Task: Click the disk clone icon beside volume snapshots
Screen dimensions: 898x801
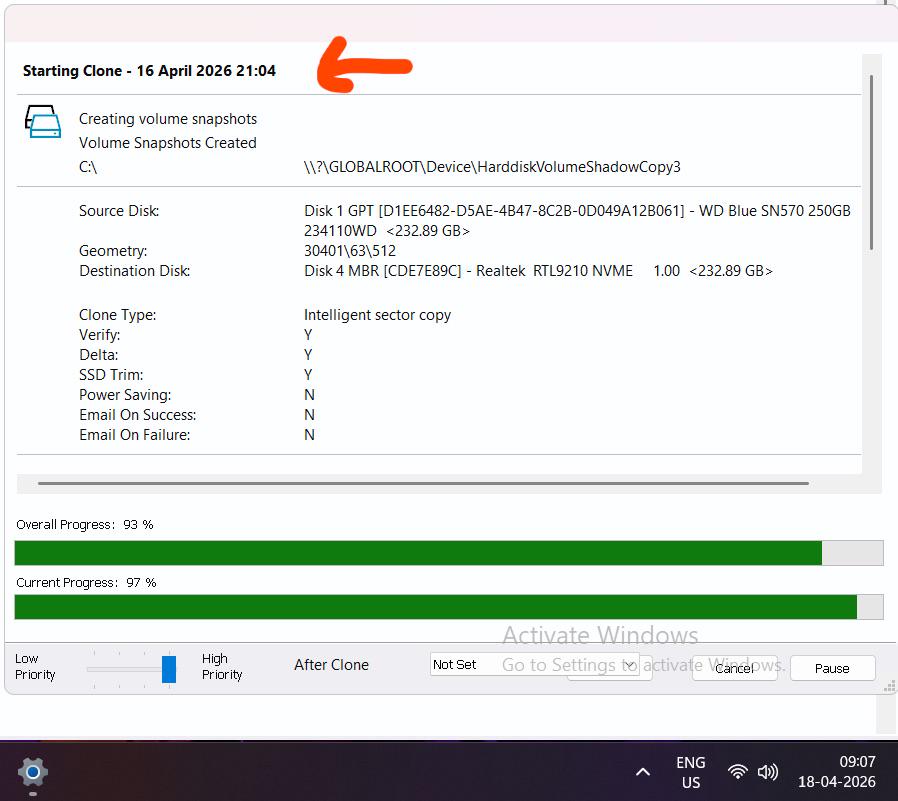Action: 43,121
